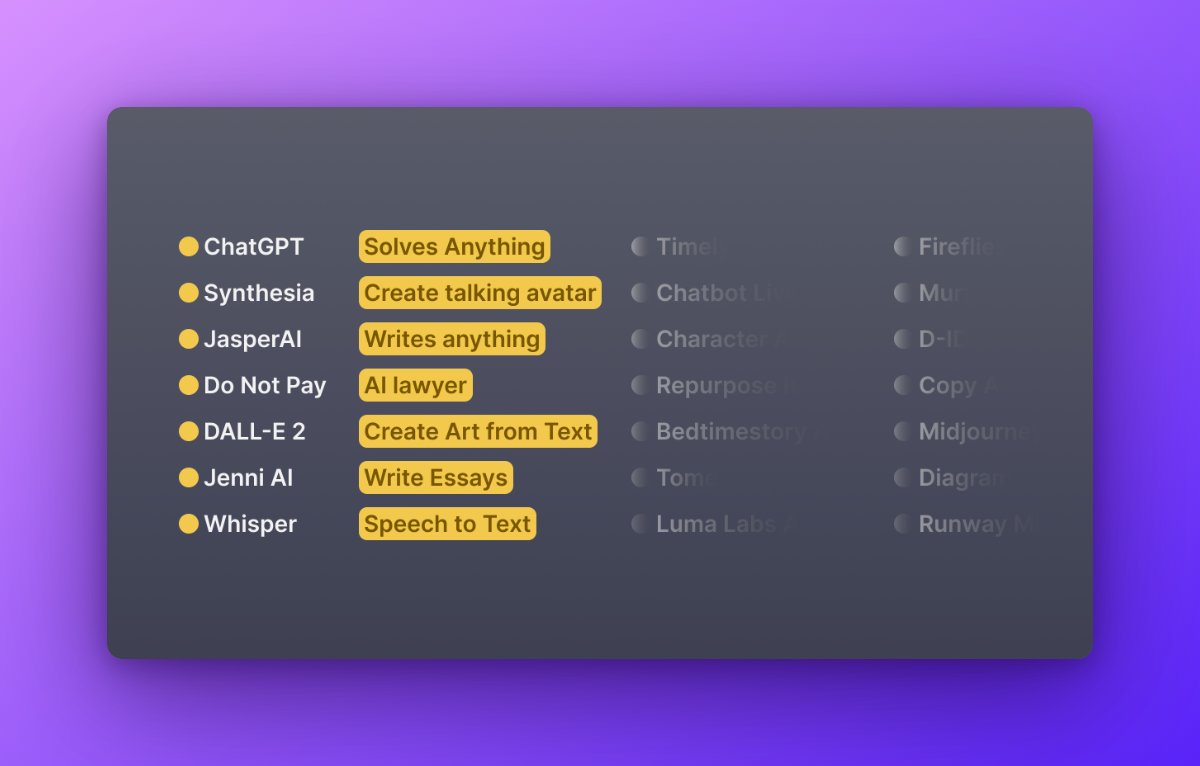
Task: Click the gray dot beside Midjourney
Action: [902, 431]
